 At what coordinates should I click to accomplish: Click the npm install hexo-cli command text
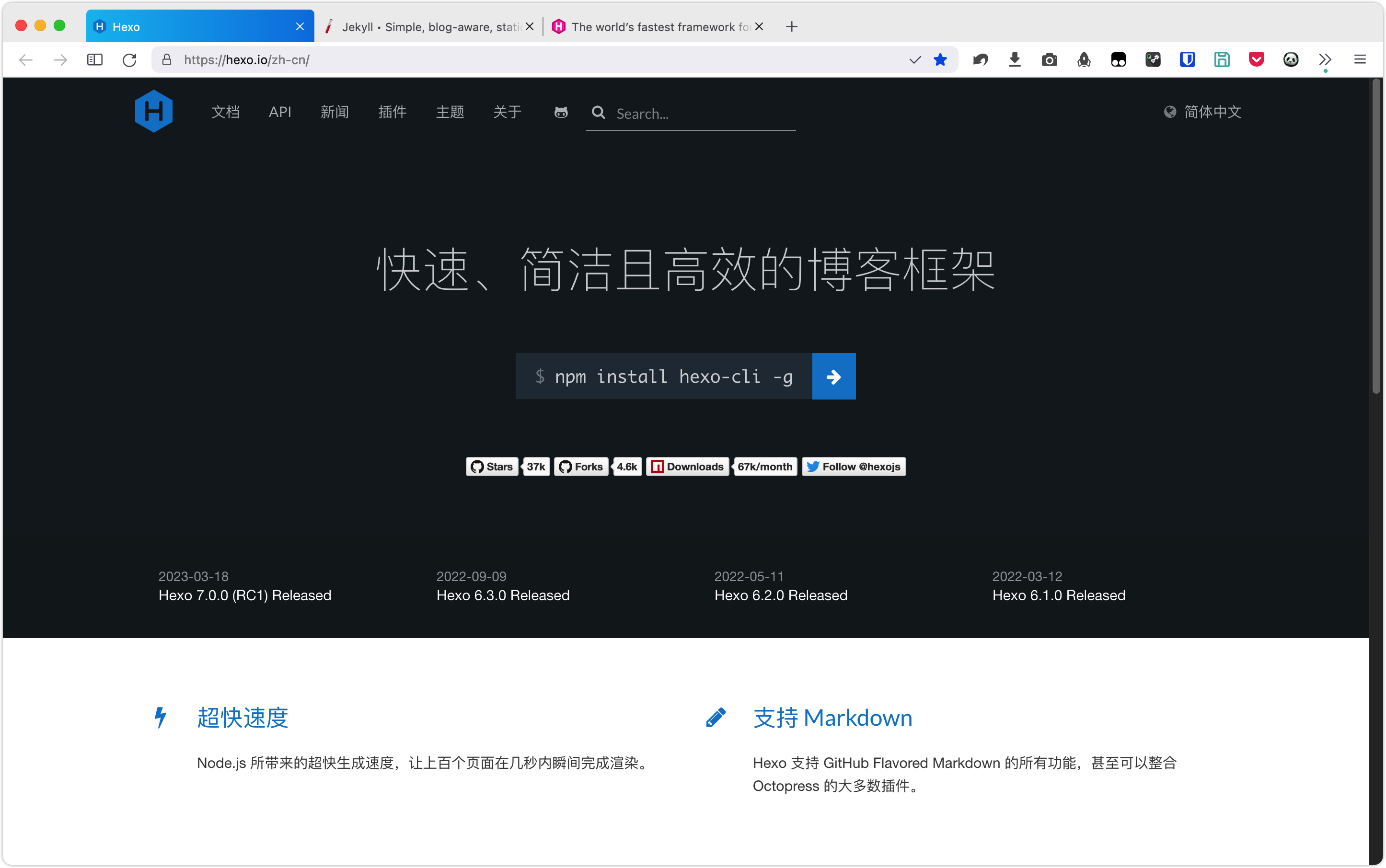click(673, 377)
